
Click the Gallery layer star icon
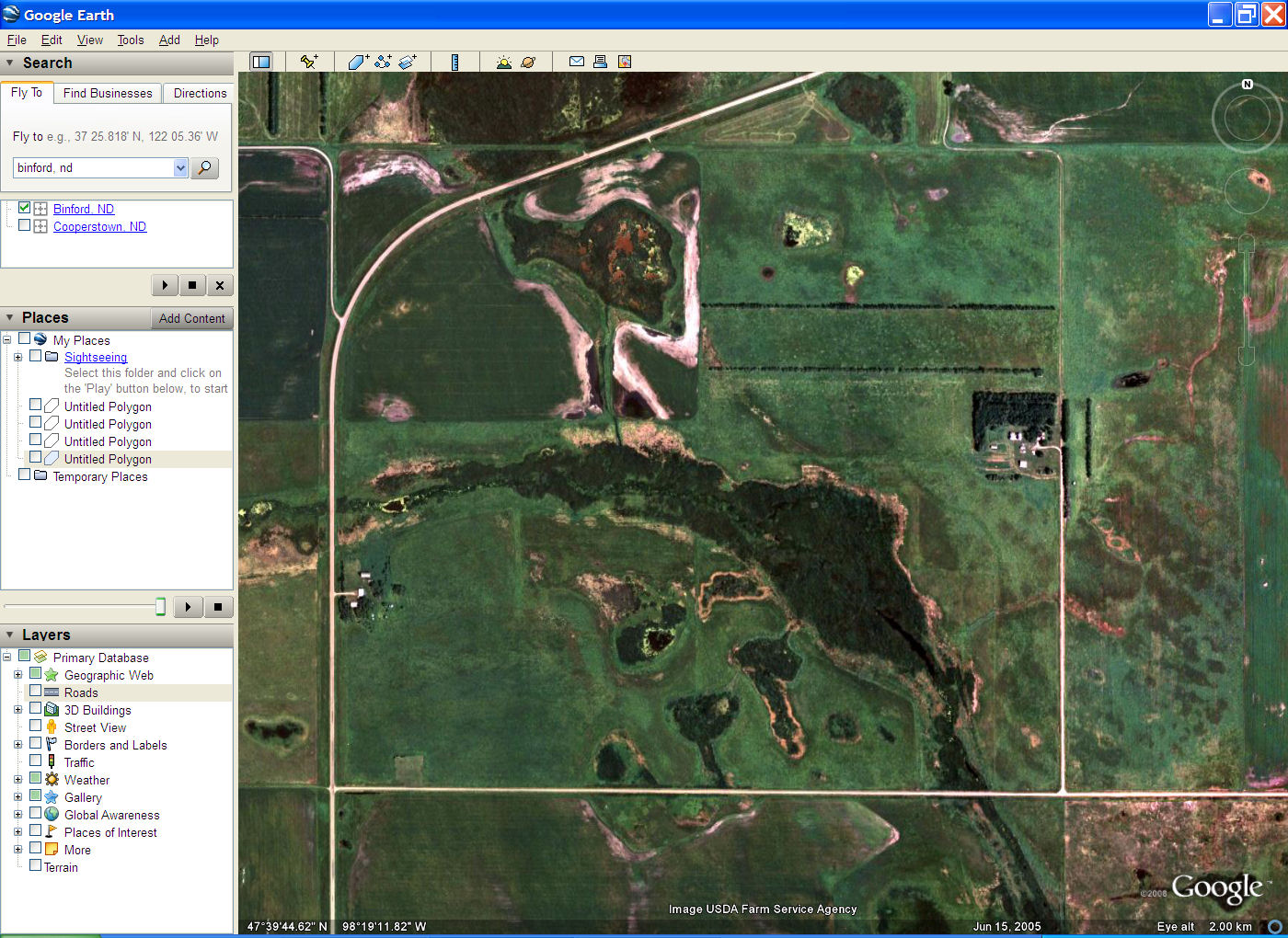[52, 796]
